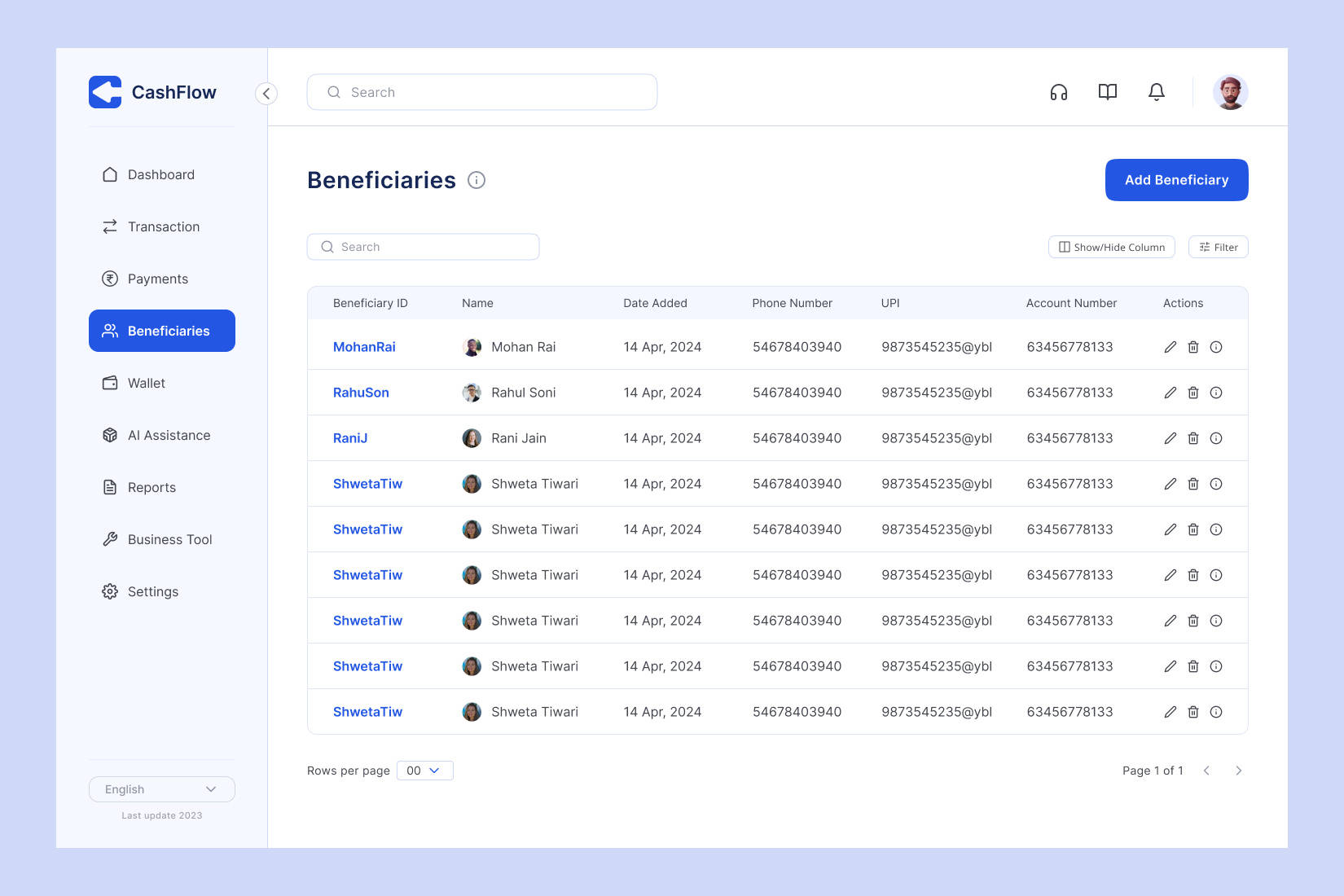Edit Mohan Rai using the pencil icon
Screen dimensions: 1344x896
point(1170,346)
